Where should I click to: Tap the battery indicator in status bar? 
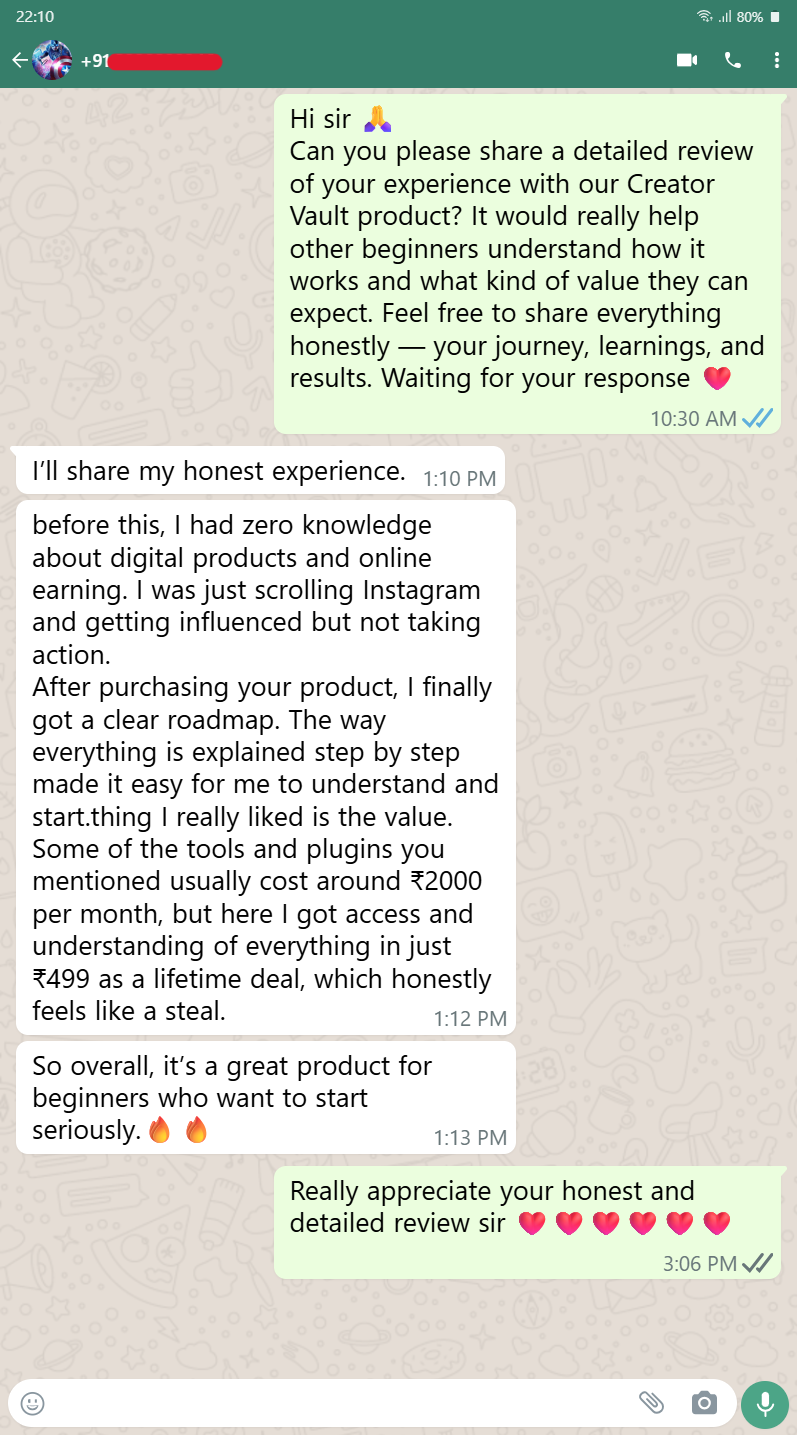pyautogui.click(x=775, y=17)
